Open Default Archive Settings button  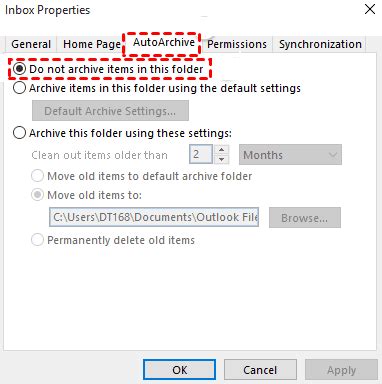pyautogui.click(x=110, y=111)
